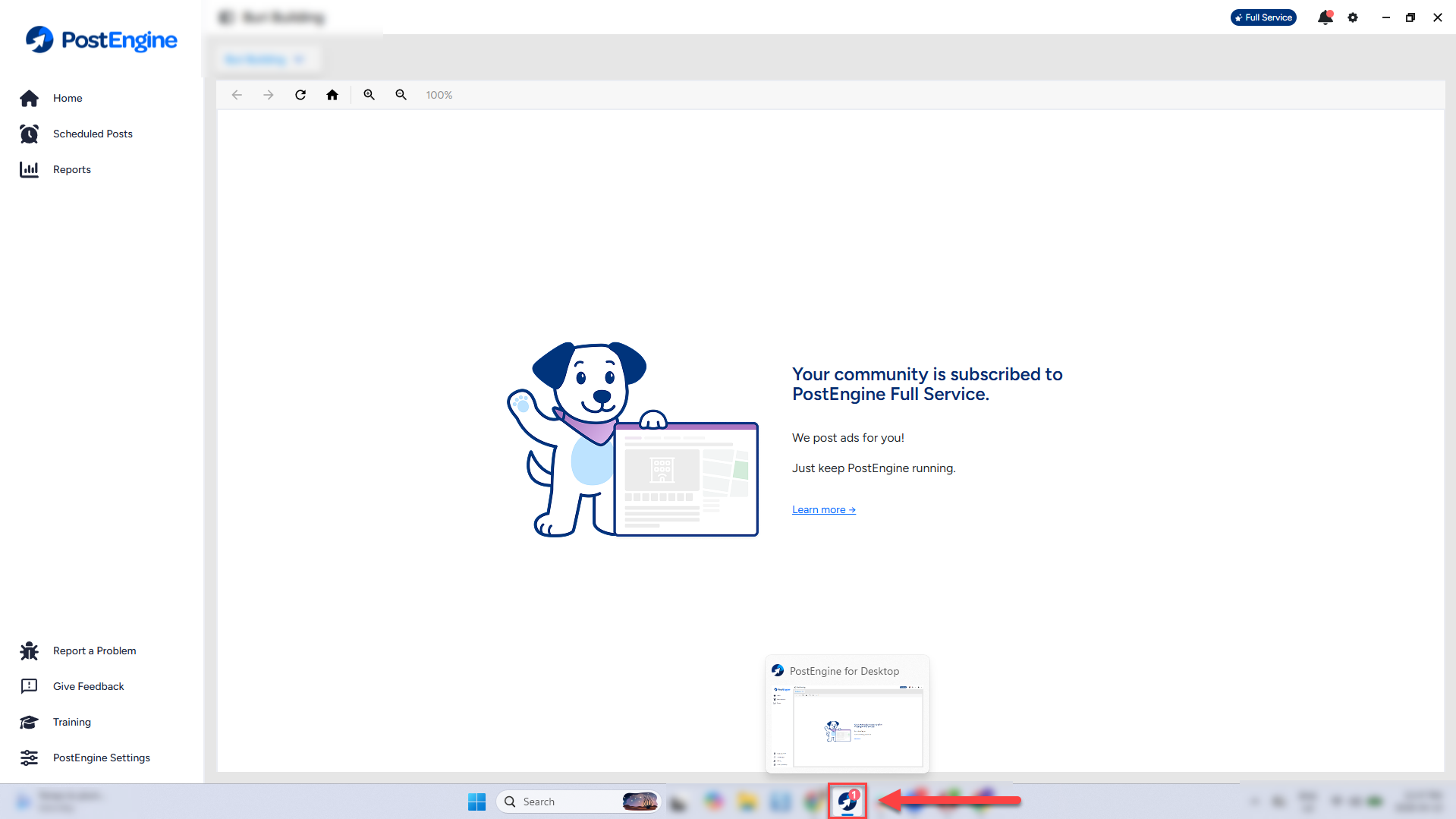Click the sidebar collapse icon in title bar
This screenshot has height=819, width=1456.
[225, 17]
